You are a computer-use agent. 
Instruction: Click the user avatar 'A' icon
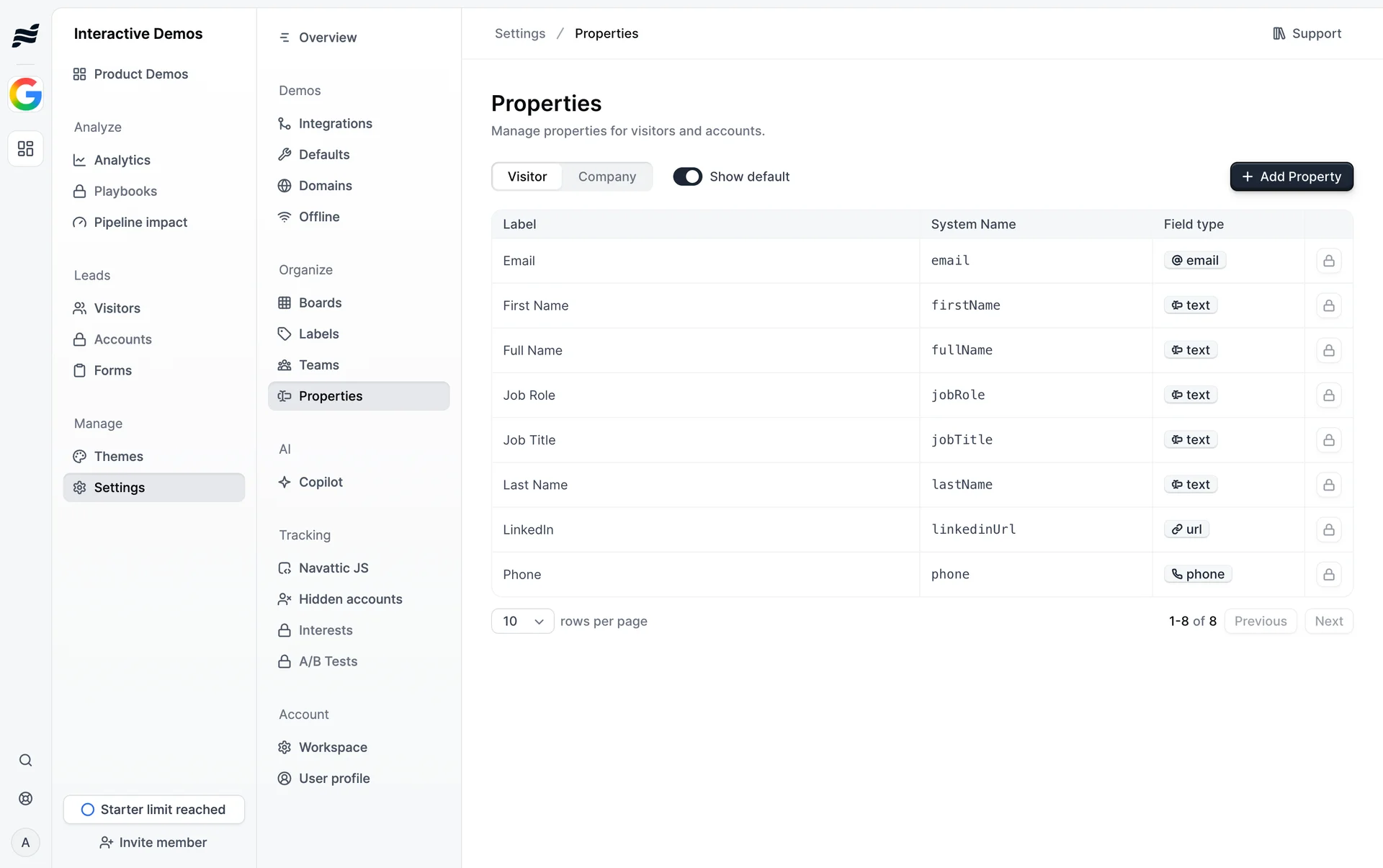click(x=25, y=842)
